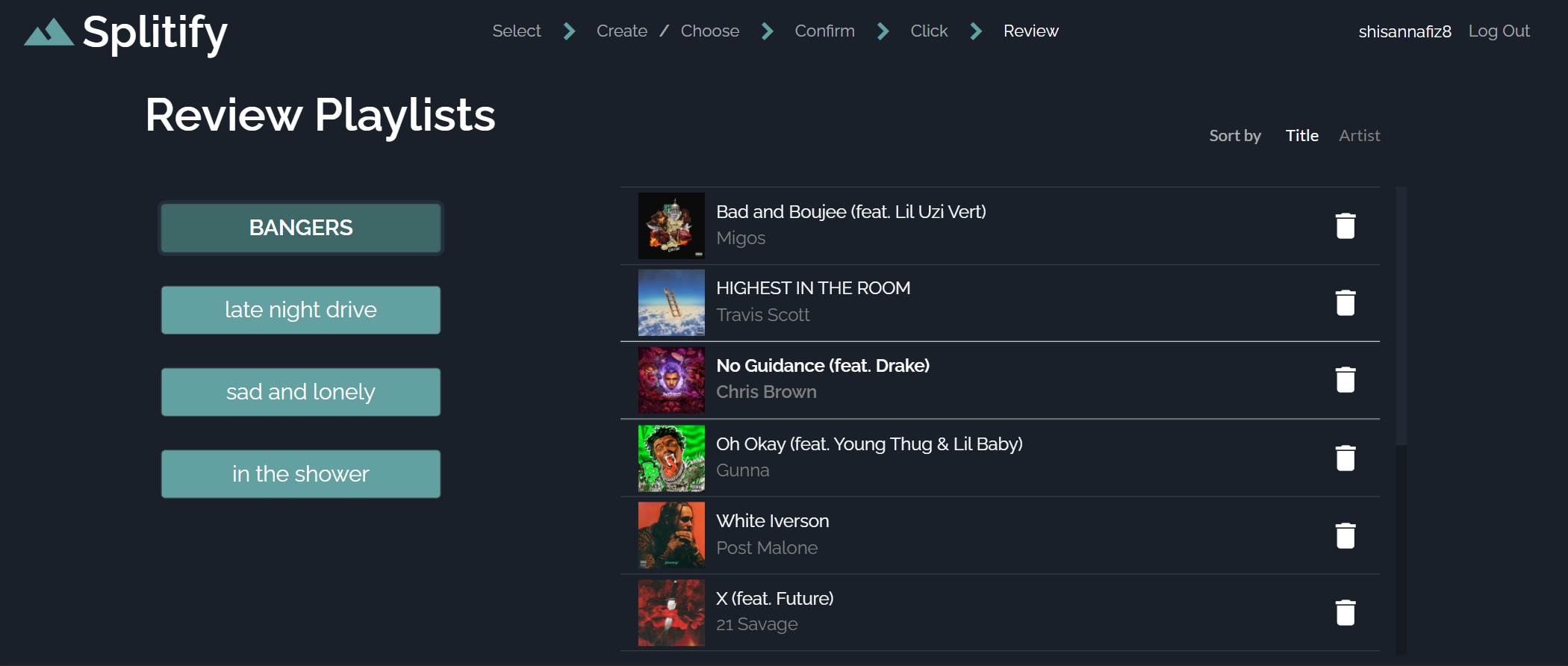The image size is (1568, 666).
Task: Click trash icon for No Guidance
Action: [1345, 380]
